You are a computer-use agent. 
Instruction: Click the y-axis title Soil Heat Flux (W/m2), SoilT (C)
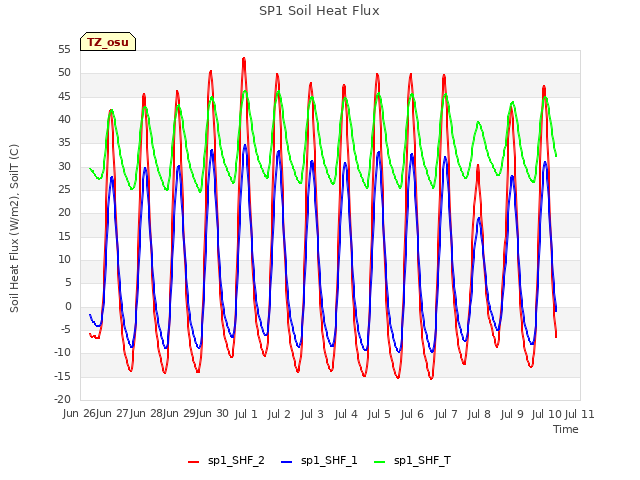(x=14, y=228)
